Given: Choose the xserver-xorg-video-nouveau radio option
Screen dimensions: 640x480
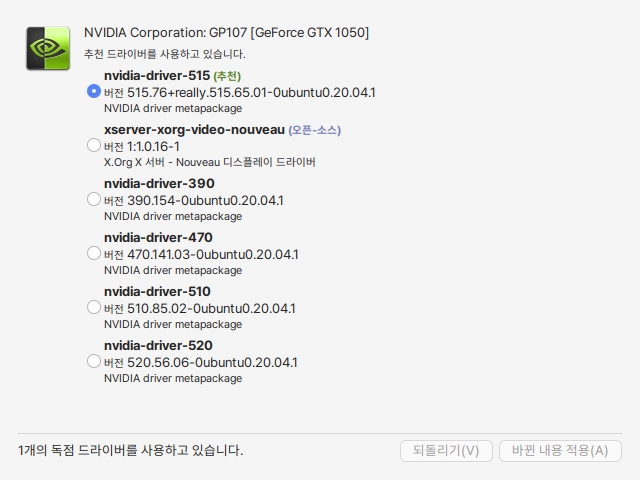Looking at the screenshot, I should click(x=94, y=145).
